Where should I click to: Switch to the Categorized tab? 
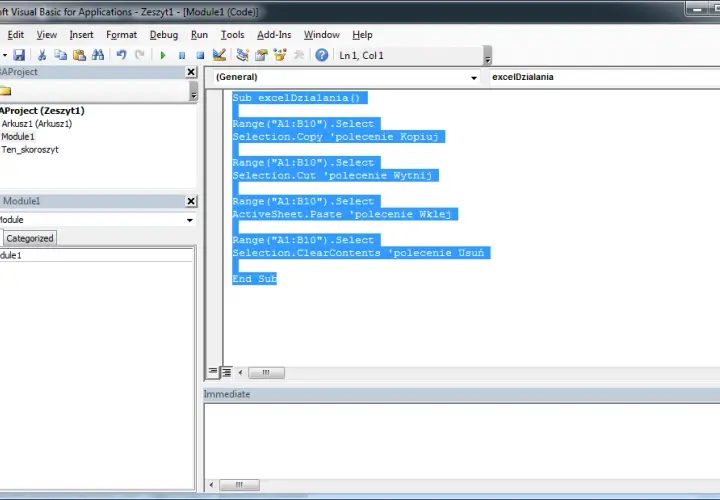pos(30,238)
